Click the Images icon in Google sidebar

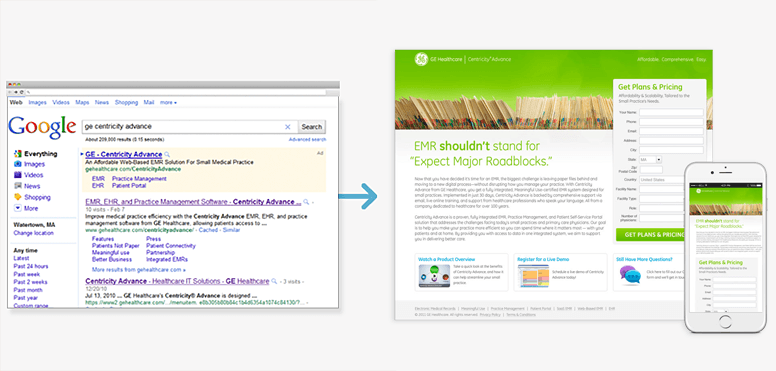pos(18,164)
